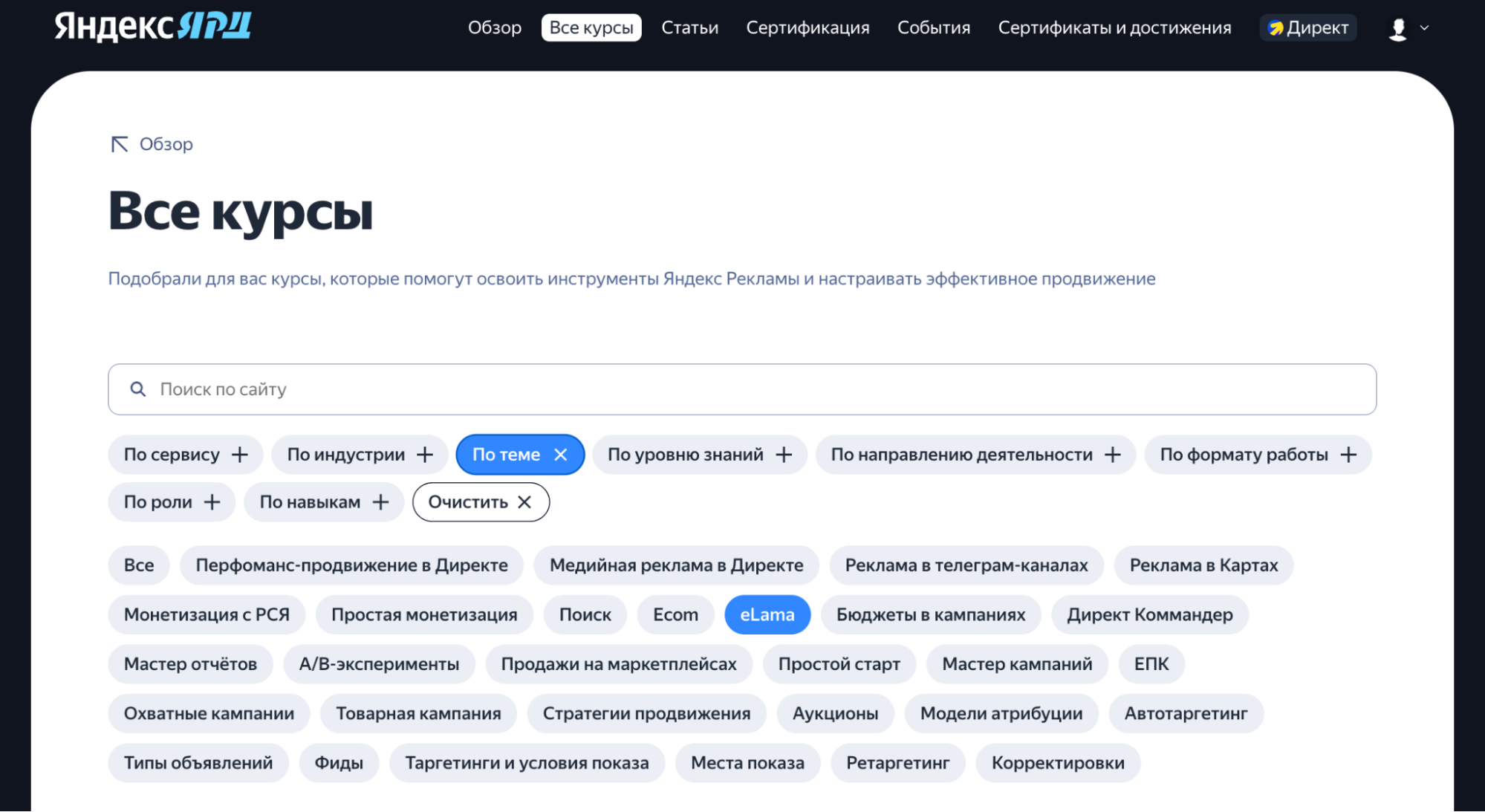Click the back arrow next to Обзор

pyautogui.click(x=119, y=144)
